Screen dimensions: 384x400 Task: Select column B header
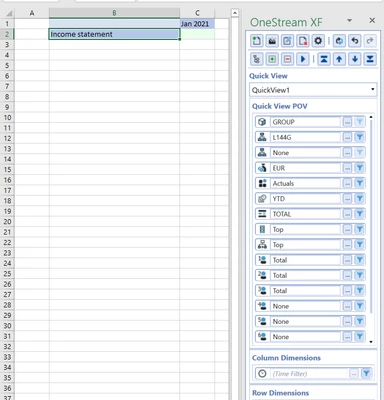(114, 13)
